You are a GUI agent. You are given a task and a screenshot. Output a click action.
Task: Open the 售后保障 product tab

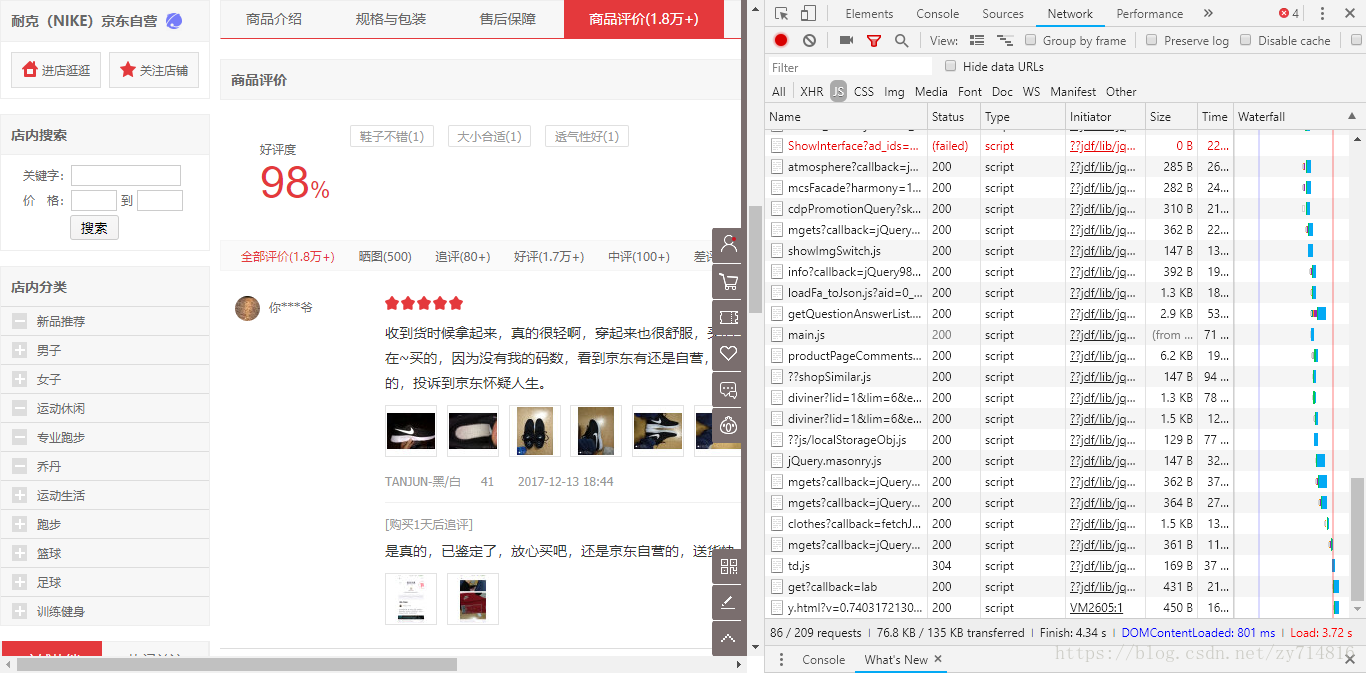[x=508, y=19]
